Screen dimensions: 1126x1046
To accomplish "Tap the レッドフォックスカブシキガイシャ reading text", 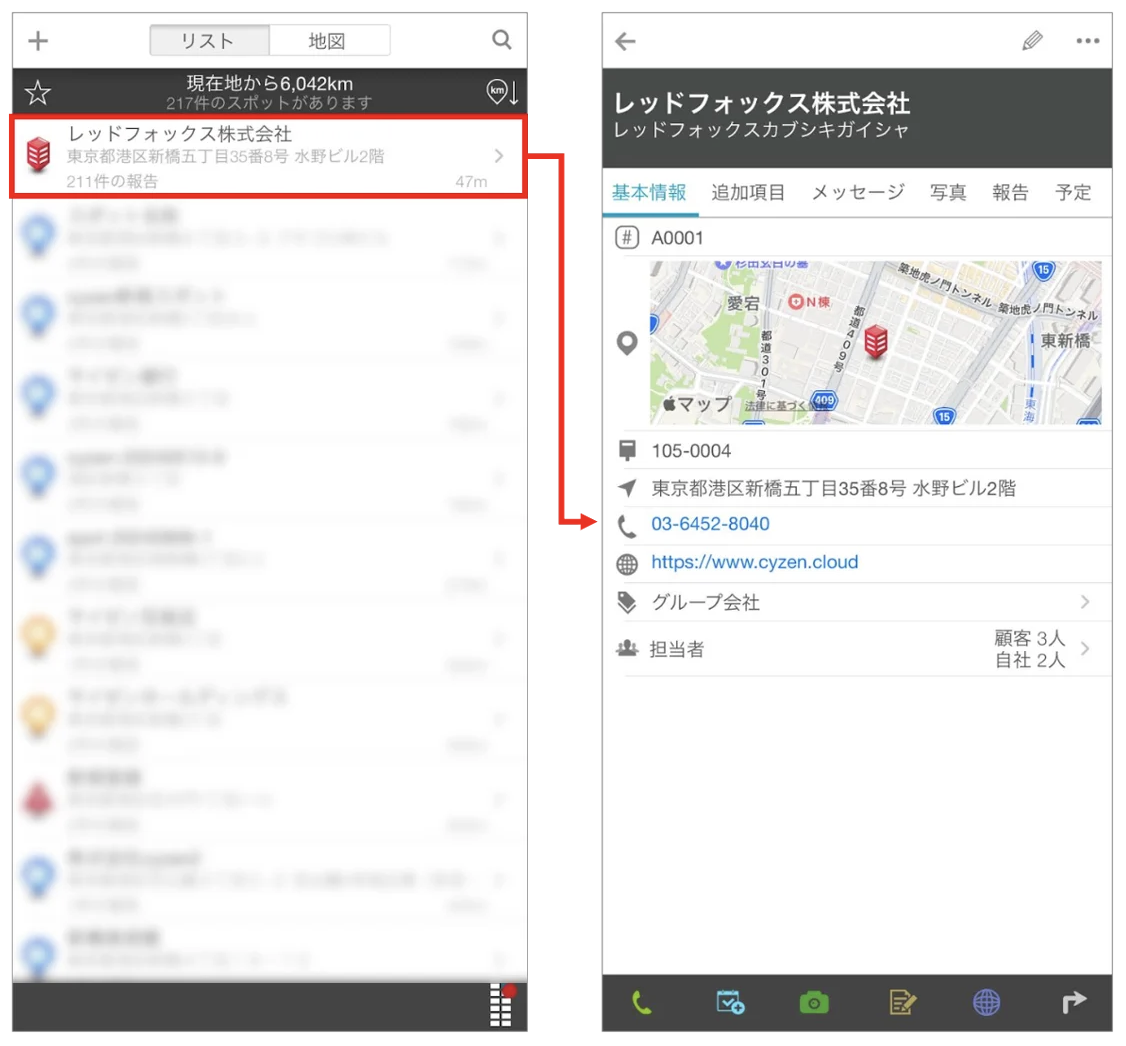I will click(761, 130).
